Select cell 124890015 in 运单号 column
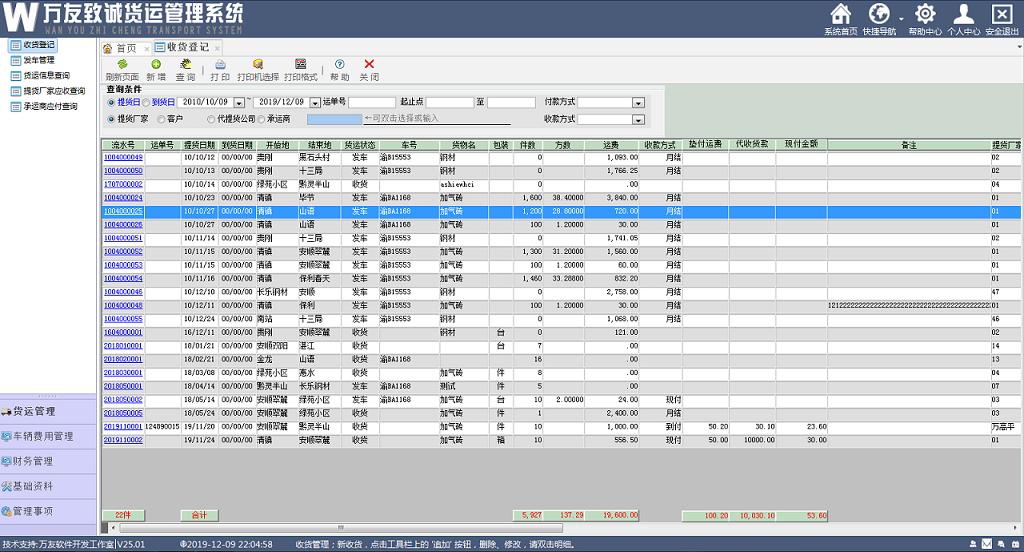 (162, 427)
